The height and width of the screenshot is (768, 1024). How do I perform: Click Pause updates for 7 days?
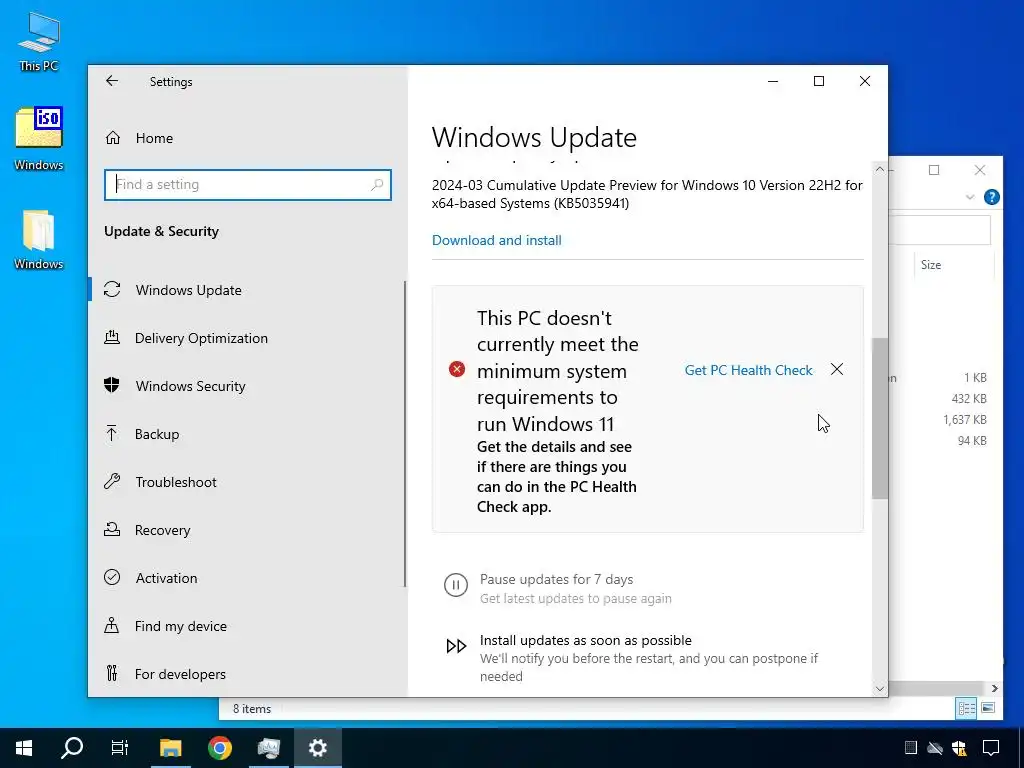coord(556,579)
